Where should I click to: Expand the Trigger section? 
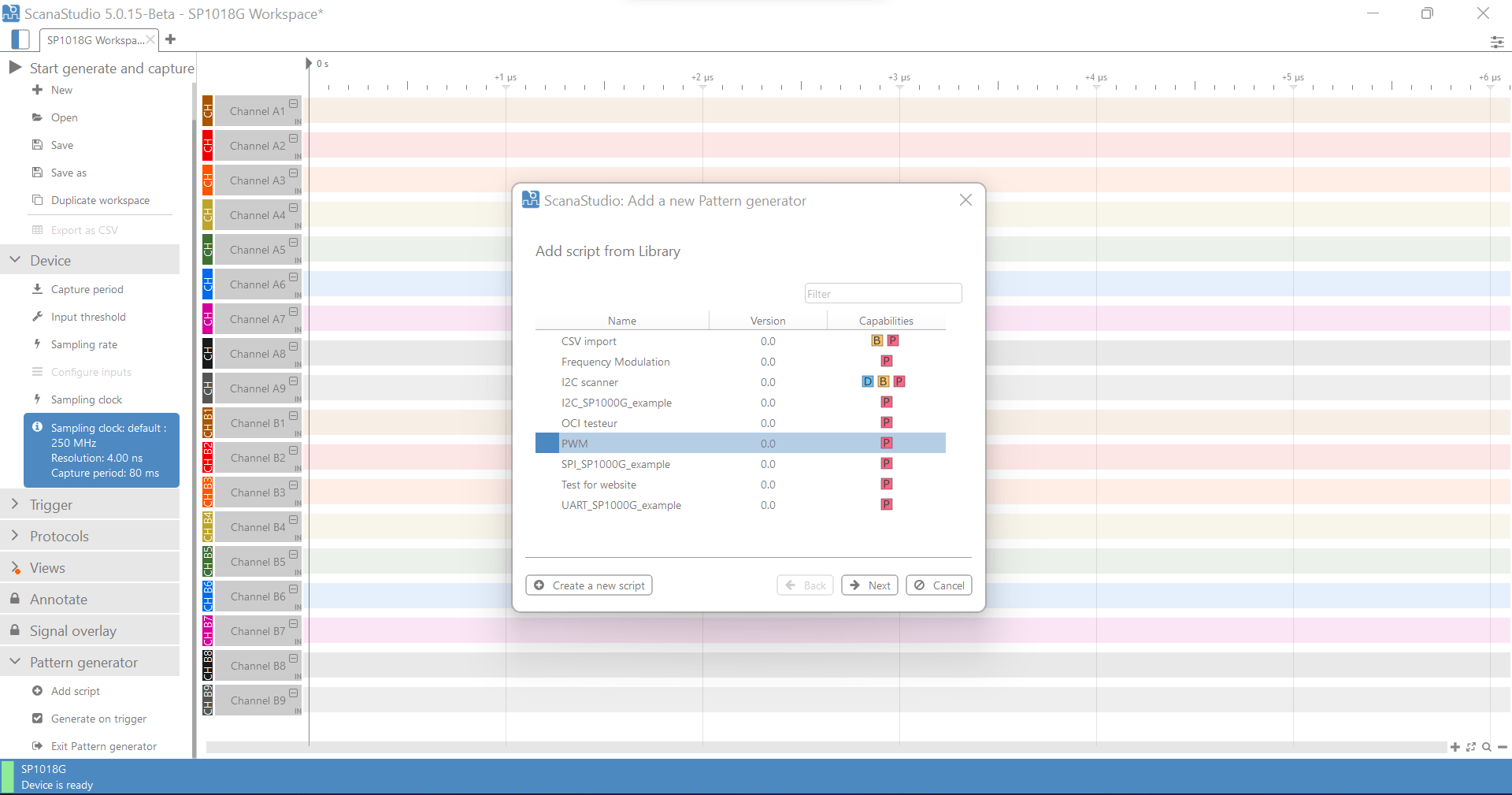tap(15, 504)
